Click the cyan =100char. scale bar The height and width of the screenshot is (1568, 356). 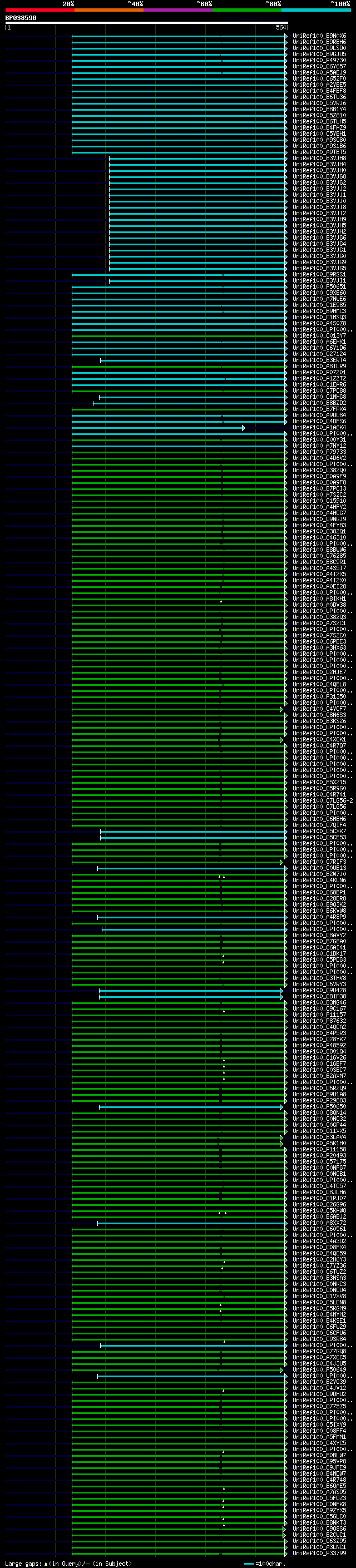click(x=248, y=1563)
